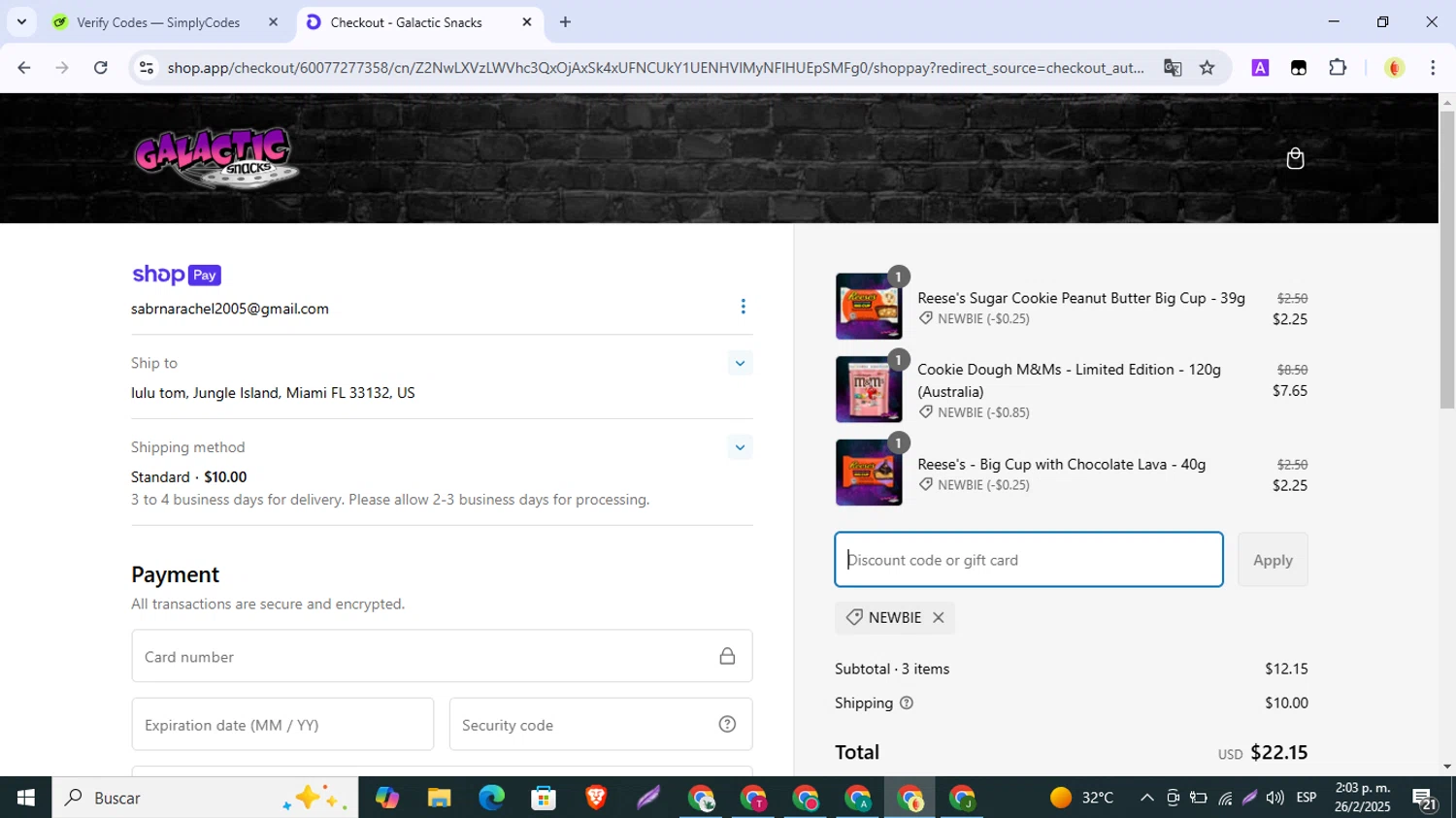The image size is (1456, 818).
Task: View site information icon in address bar
Action: [147, 68]
